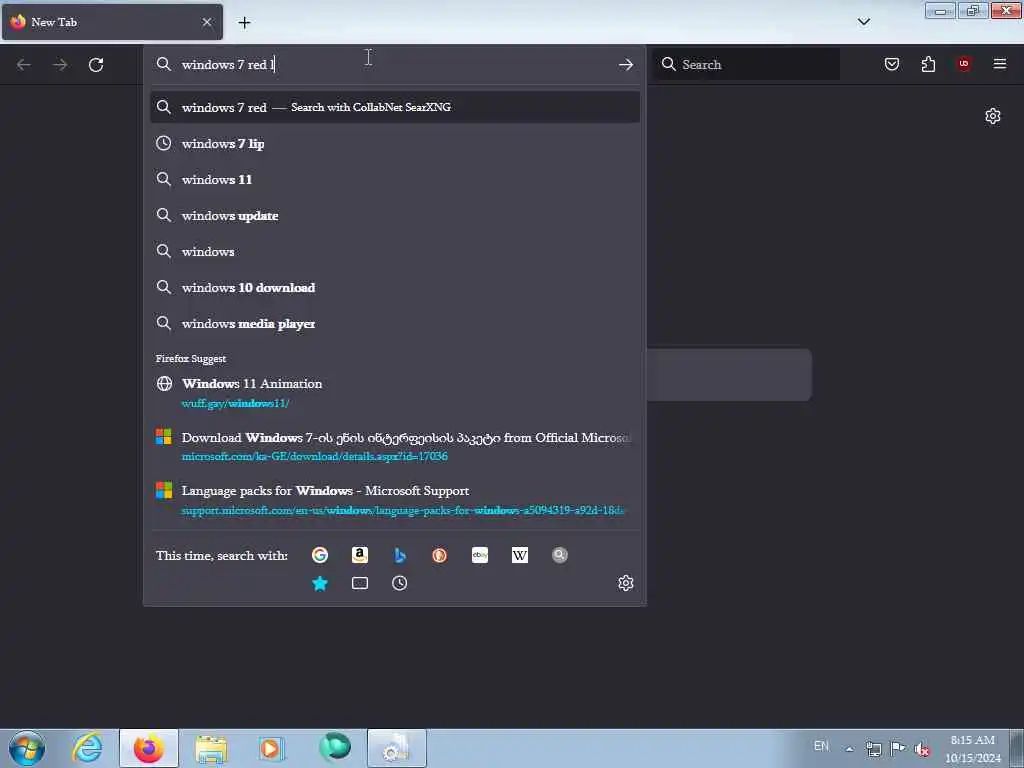Go back one page
1024x768 pixels.
24,65
